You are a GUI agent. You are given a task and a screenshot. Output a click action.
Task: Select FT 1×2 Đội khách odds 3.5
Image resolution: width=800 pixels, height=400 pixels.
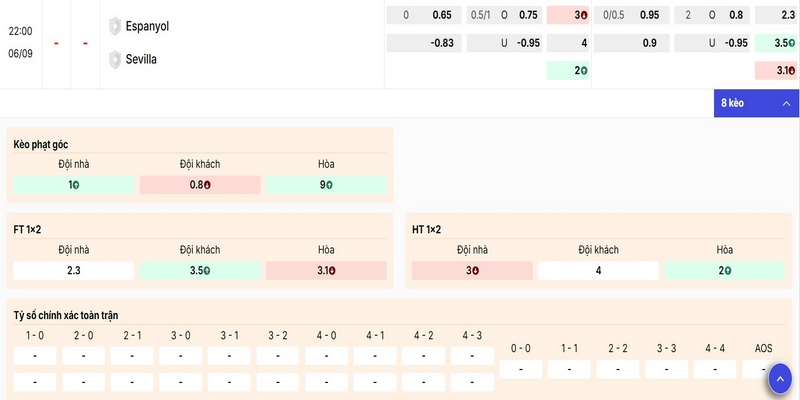(200, 270)
